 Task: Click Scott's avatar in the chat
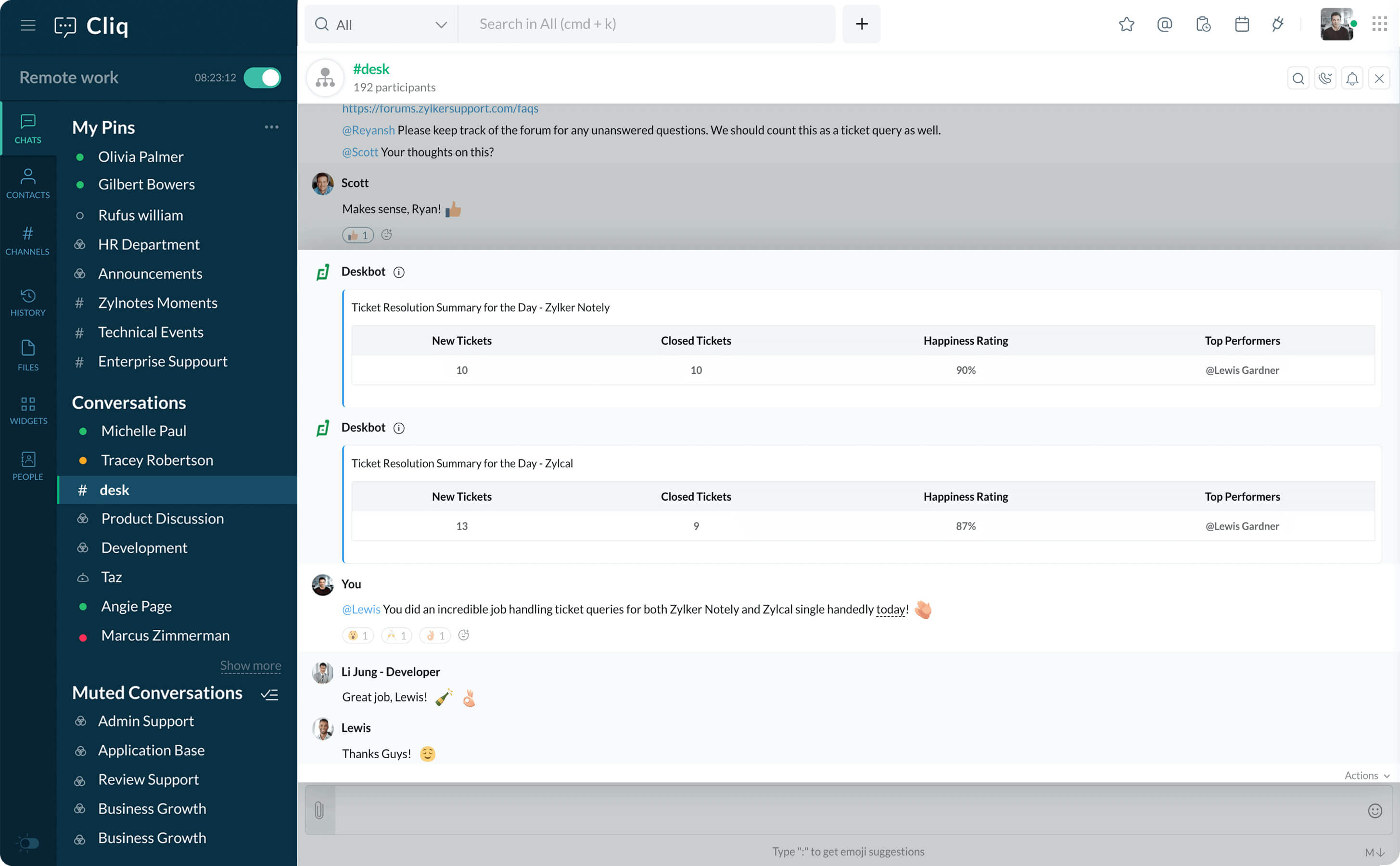(322, 184)
